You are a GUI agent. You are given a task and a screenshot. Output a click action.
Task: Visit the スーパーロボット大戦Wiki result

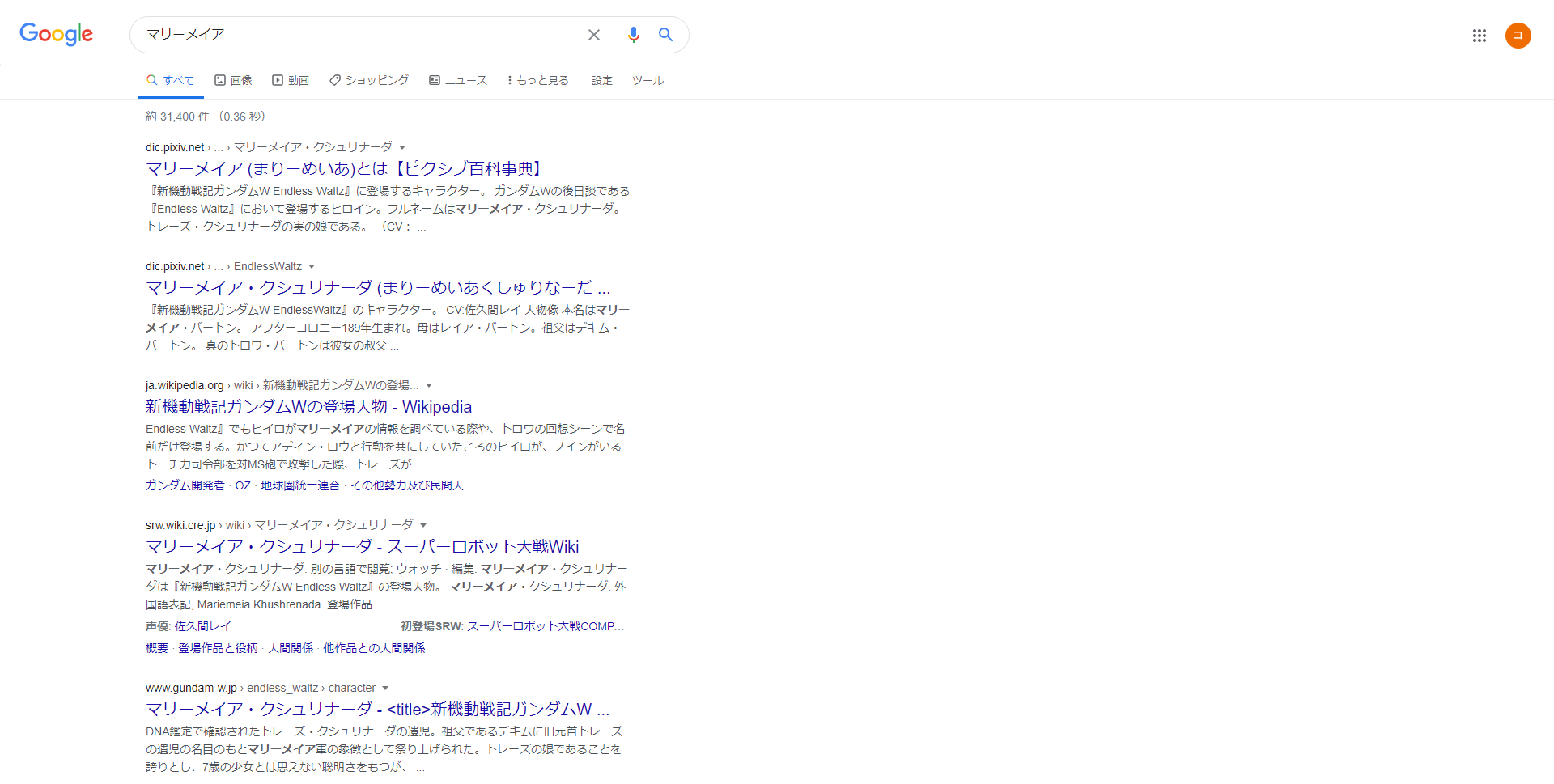pos(362,546)
